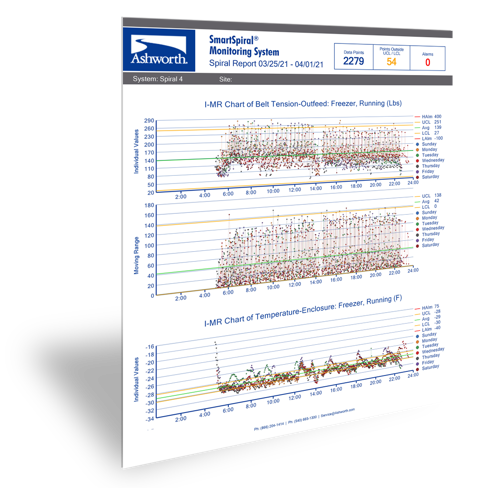Click the Alarms 0 box

[x=428, y=59]
